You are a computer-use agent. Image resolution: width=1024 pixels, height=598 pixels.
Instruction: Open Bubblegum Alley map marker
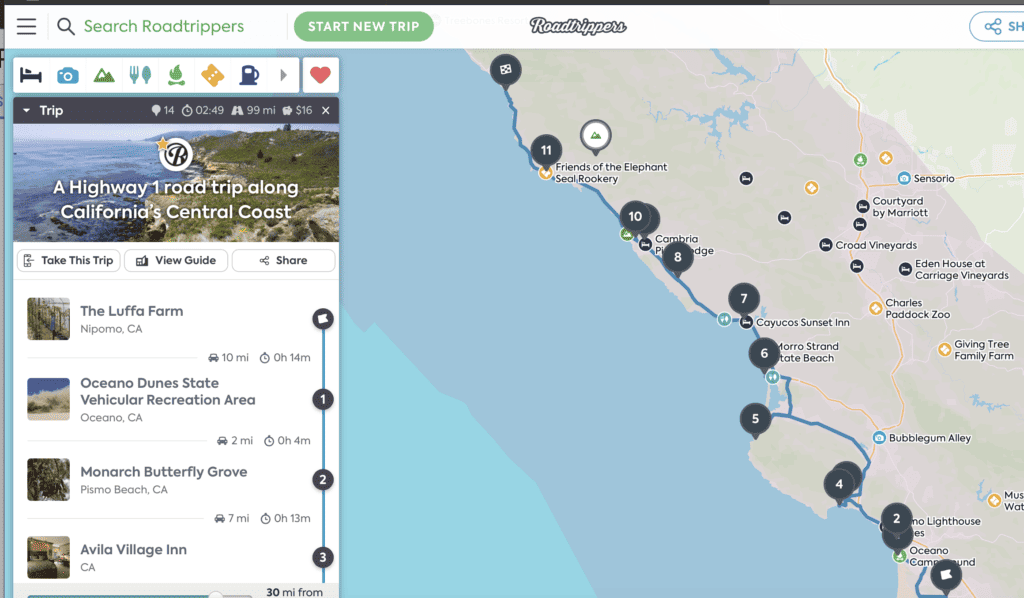point(879,438)
